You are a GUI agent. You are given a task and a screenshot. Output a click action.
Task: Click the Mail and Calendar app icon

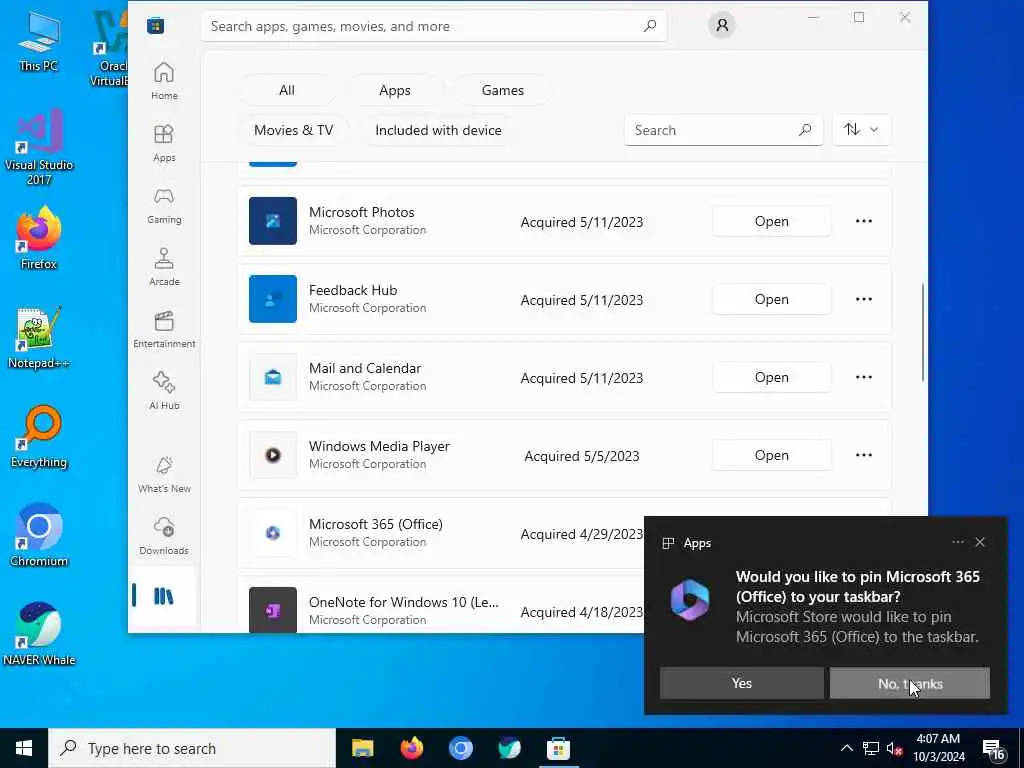[x=273, y=377]
